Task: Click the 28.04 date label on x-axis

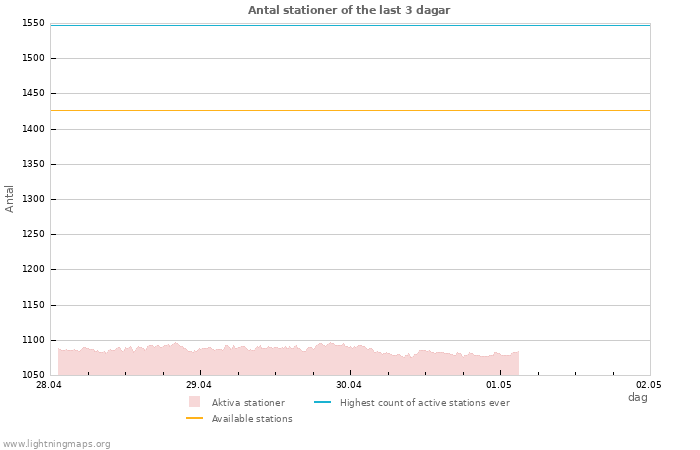Action: [x=49, y=385]
